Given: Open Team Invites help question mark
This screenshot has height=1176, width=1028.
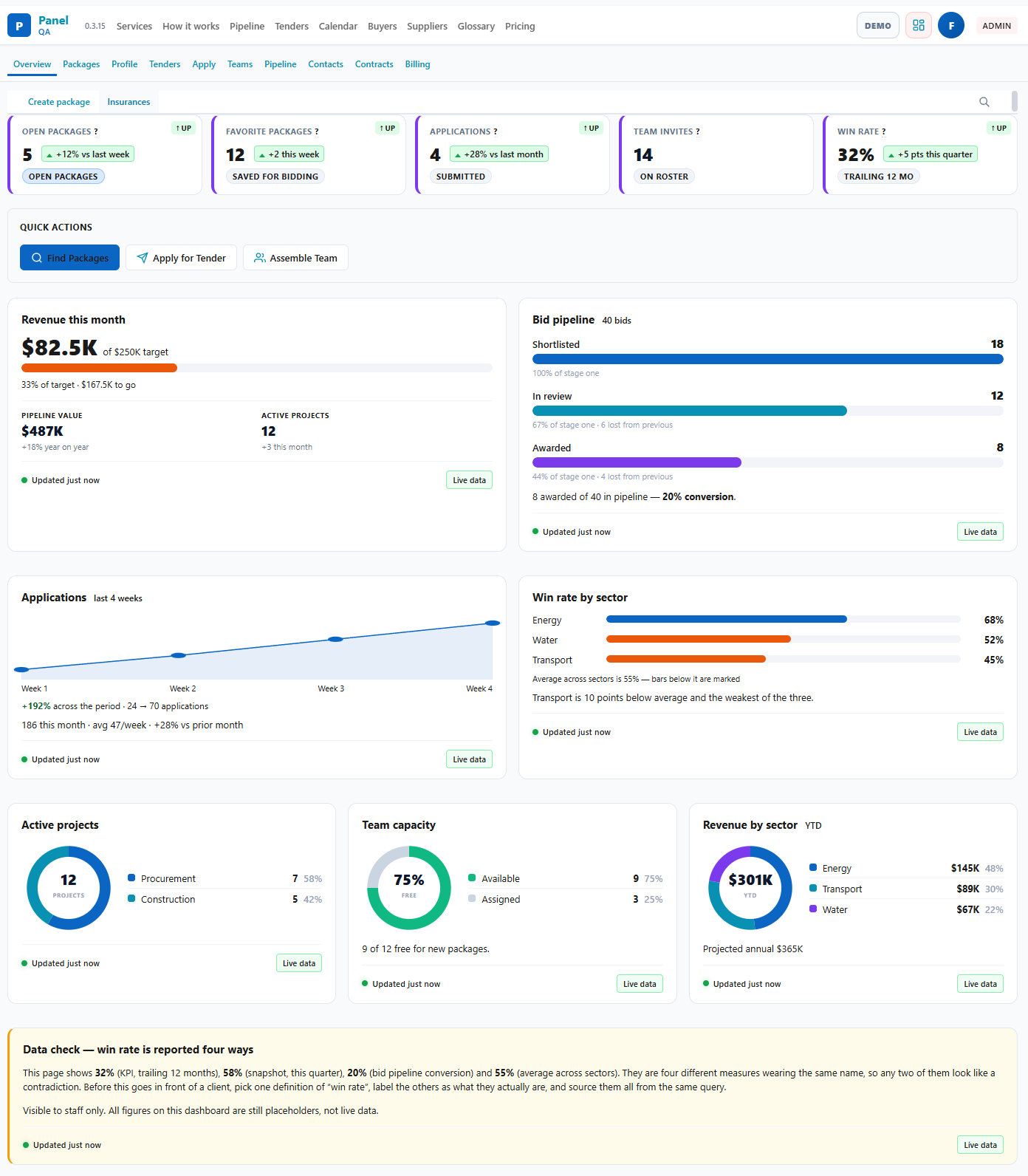Looking at the screenshot, I should (698, 131).
